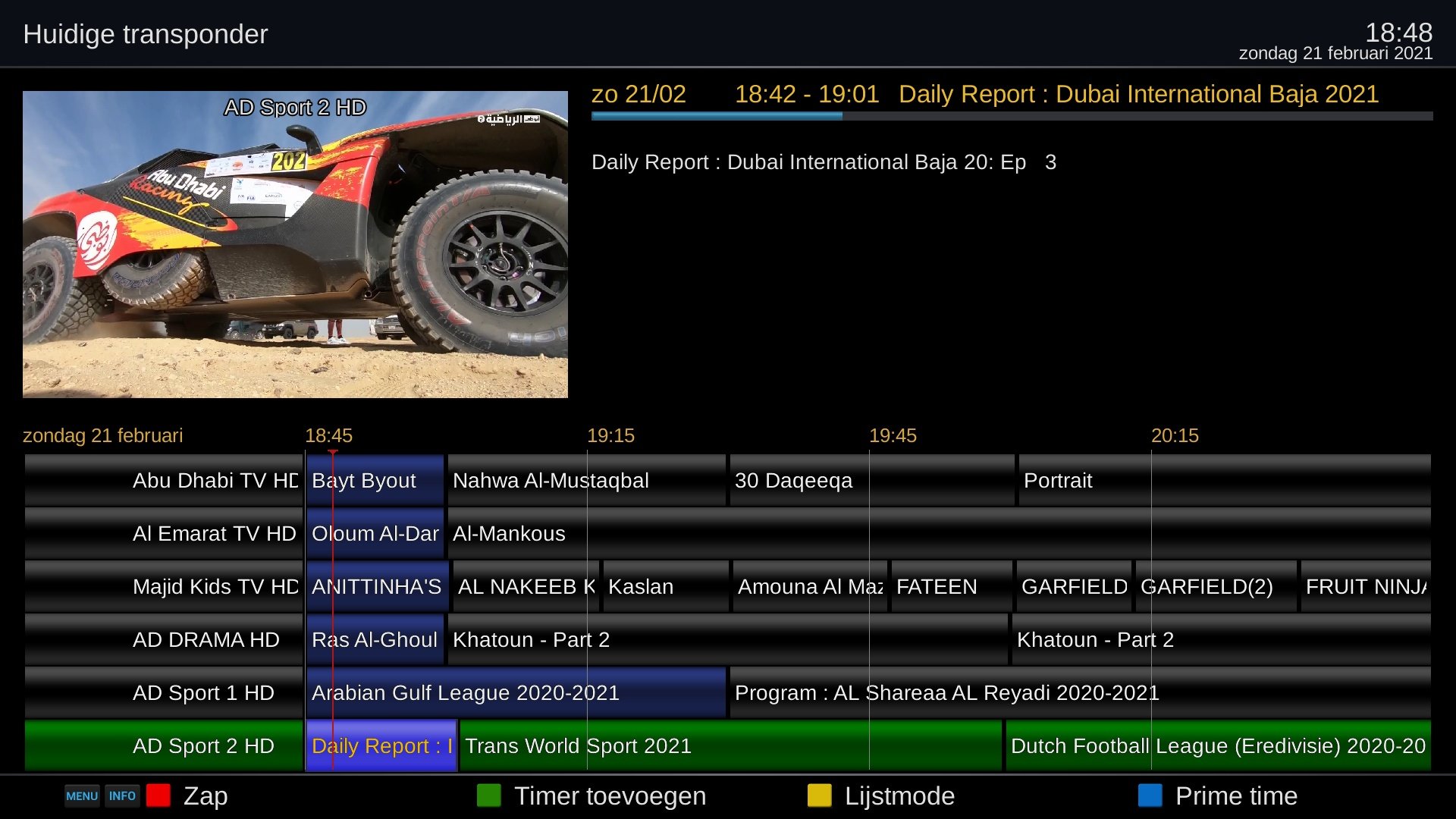The width and height of the screenshot is (1456, 819).
Task: Select the Amouna Al Maz programme
Action: click(810, 586)
